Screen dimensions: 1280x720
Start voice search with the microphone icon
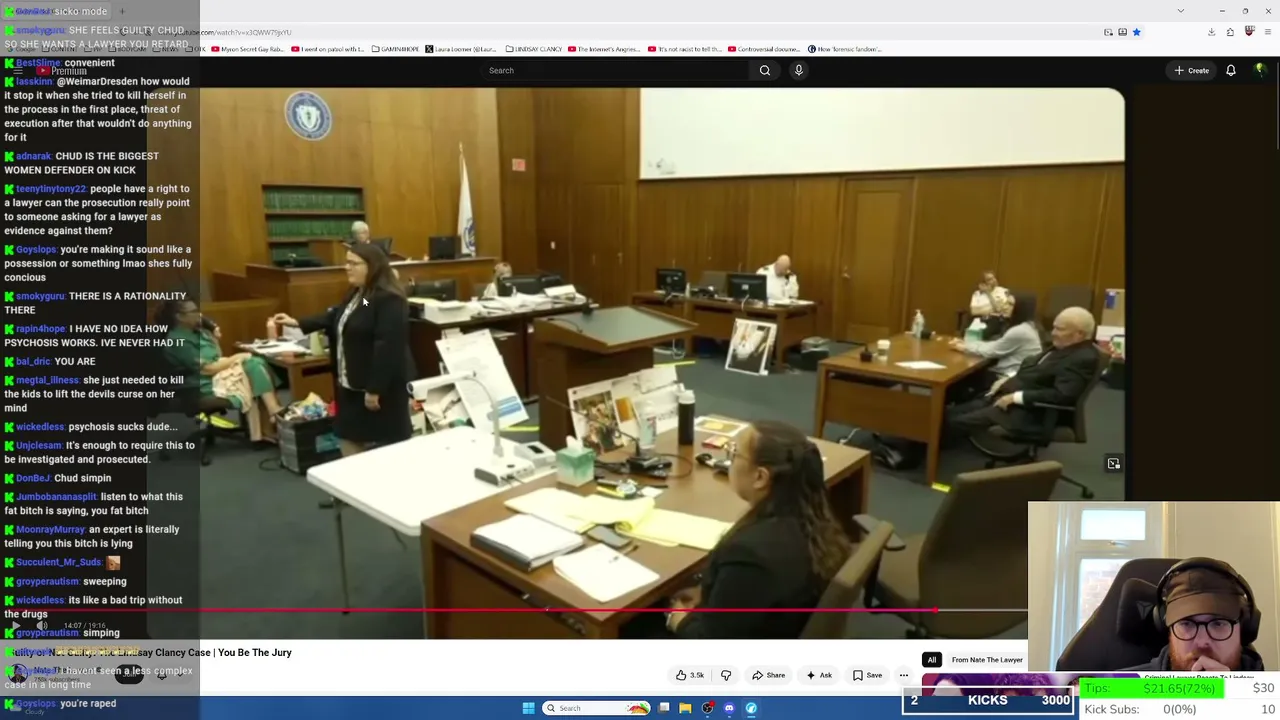[x=799, y=70]
